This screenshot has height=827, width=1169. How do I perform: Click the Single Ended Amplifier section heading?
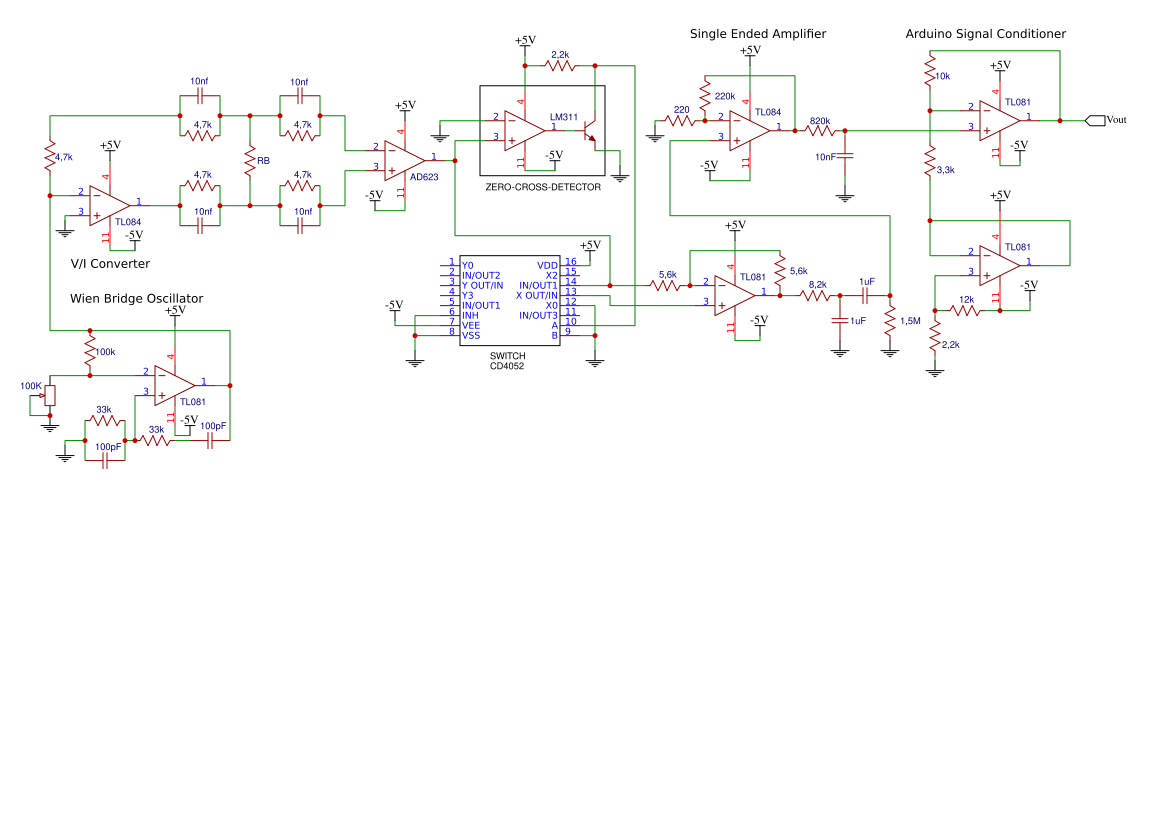(757, 33)
